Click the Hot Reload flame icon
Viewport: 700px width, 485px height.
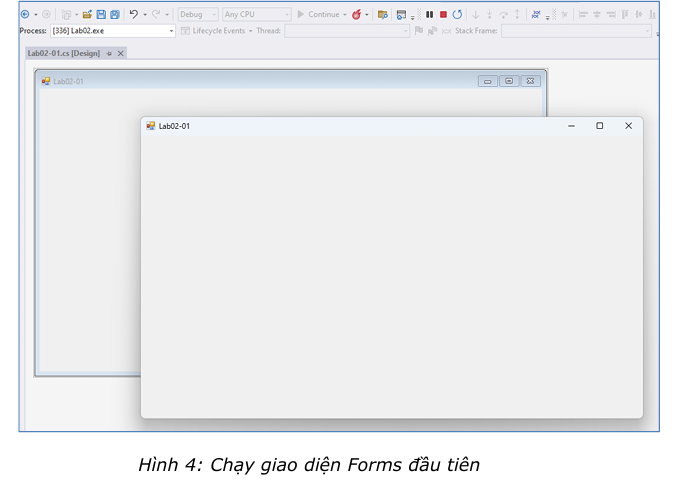coord(356,15)
